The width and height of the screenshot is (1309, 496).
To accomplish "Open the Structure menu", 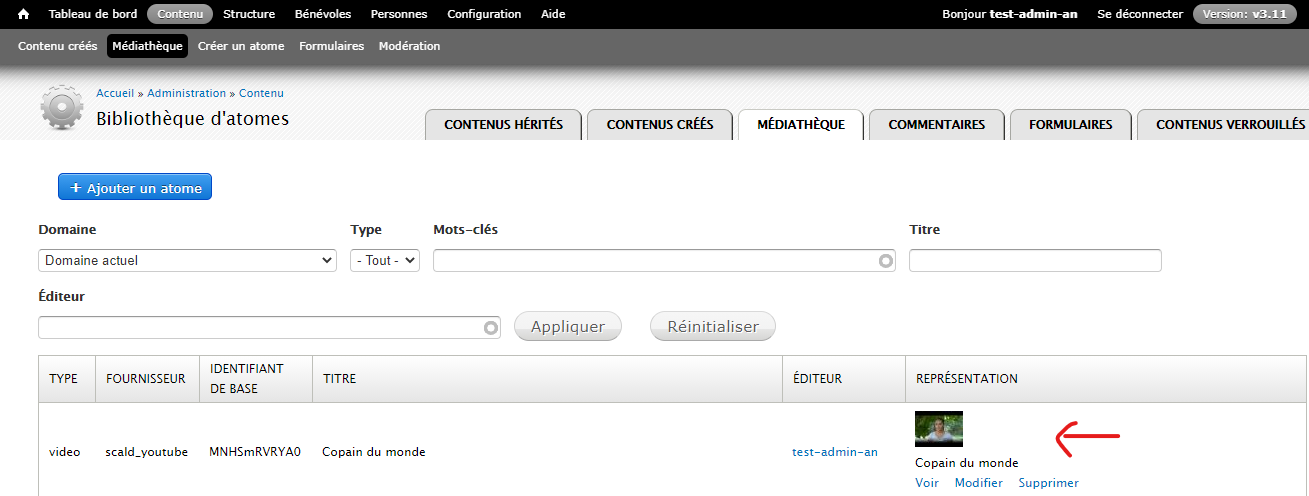I will point(249,14).
